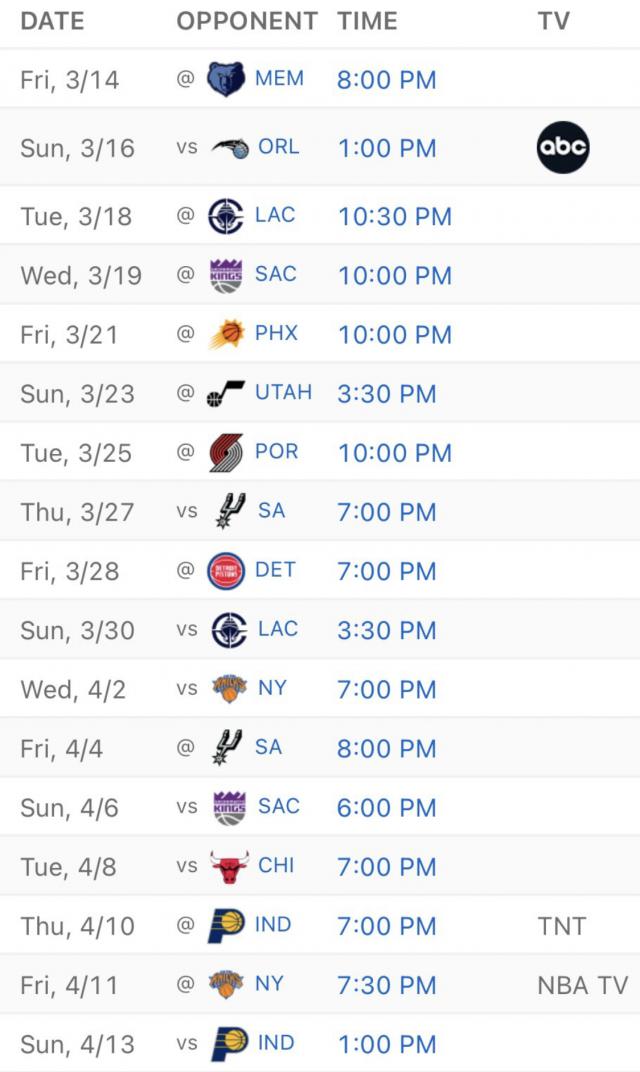Click the Detroit Pistons logo

226,571
